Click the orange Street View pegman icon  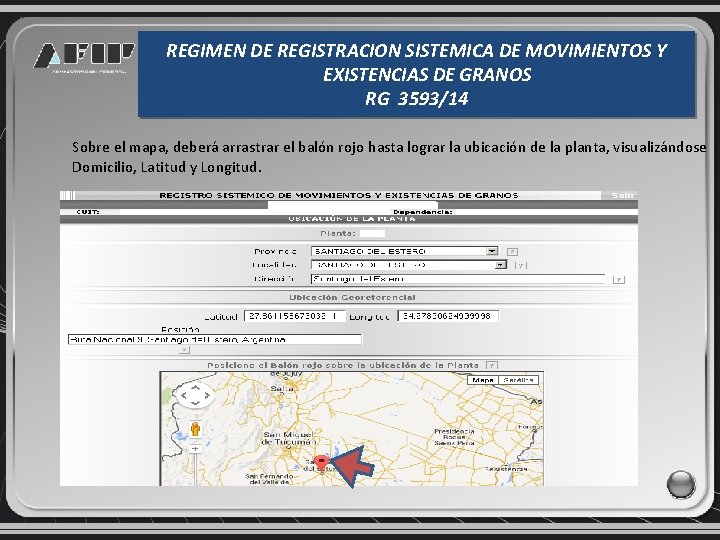pyautogui.click(x=196, y=429)
